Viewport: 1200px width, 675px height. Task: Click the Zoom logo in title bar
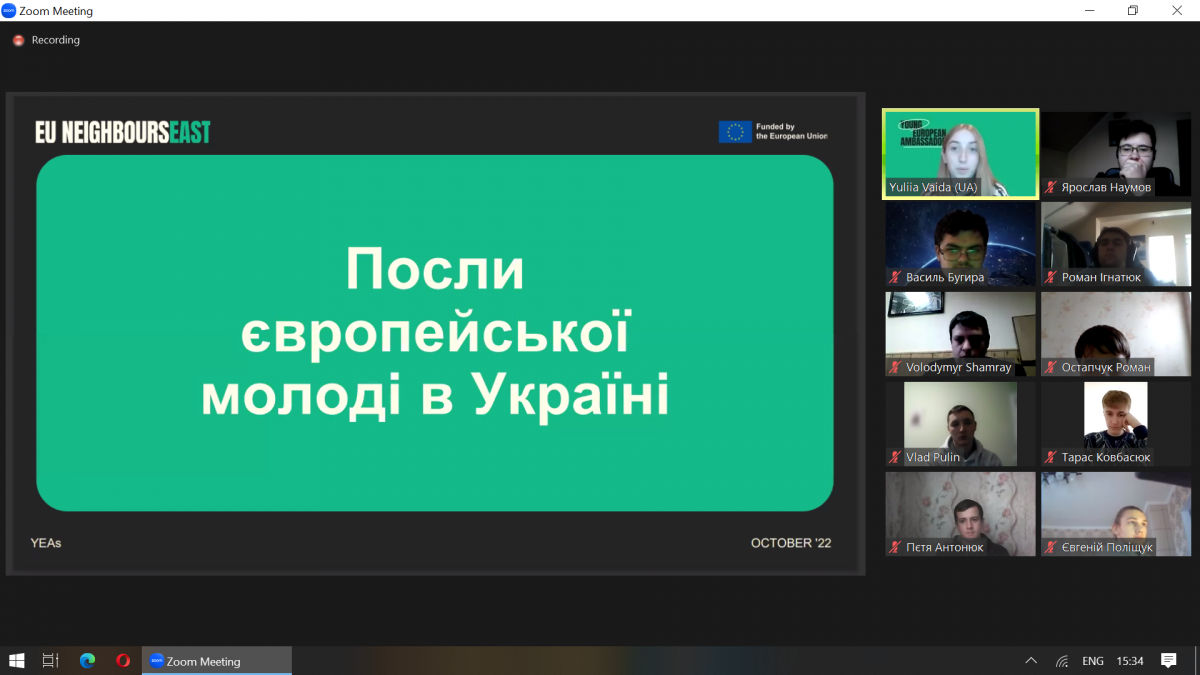pos(9,11)
